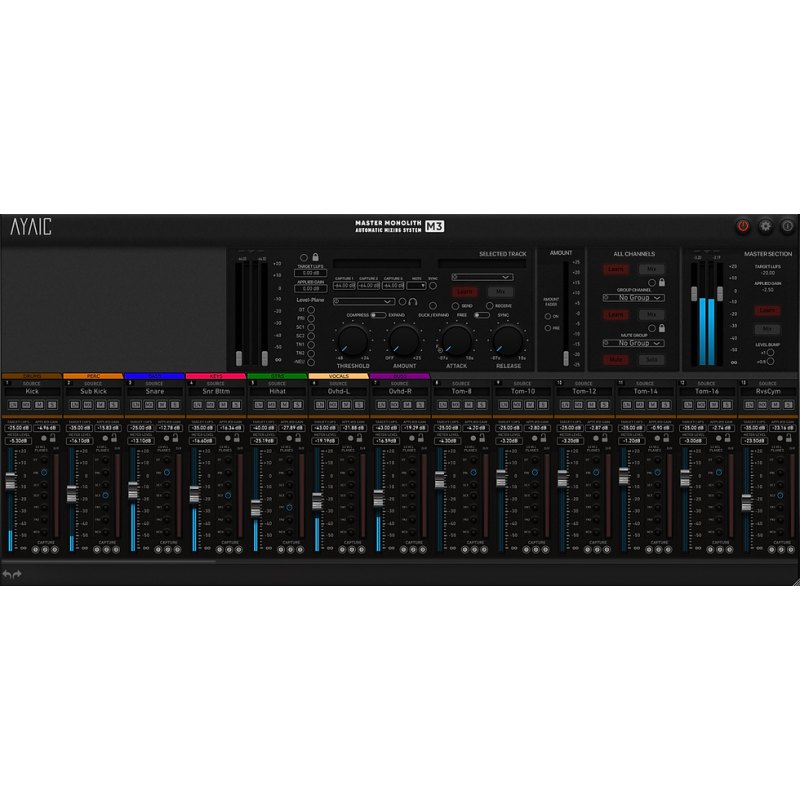This screenshot has height=800, width=800.
Task: Click the padlock on the Sub Kick channel
Action: tap(114, 438)
